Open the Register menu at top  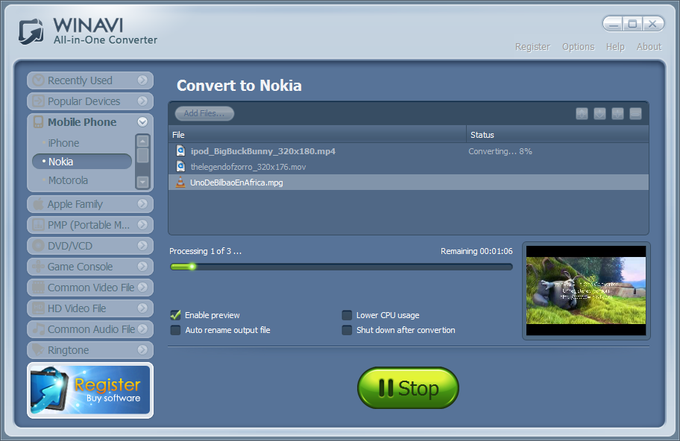(532, 47)
